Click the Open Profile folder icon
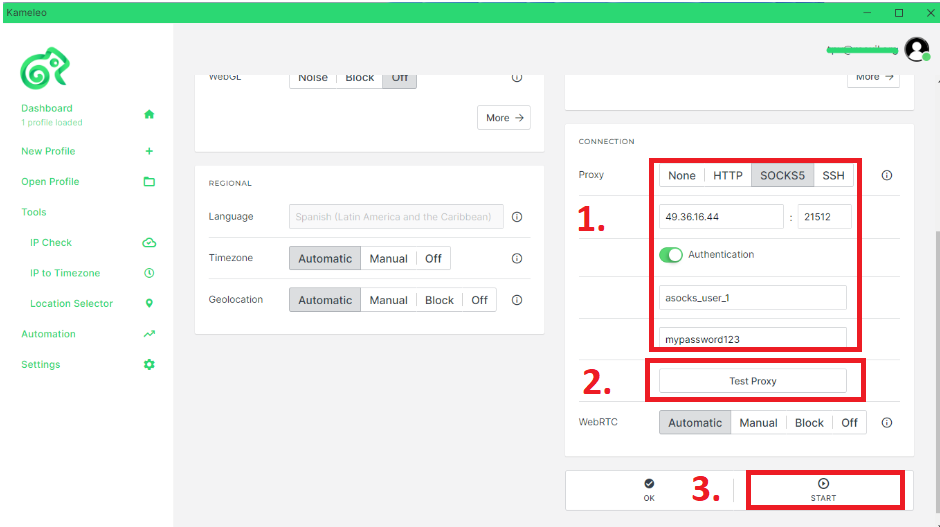Screen dimensions: 940x527 (x=149, y=182)
